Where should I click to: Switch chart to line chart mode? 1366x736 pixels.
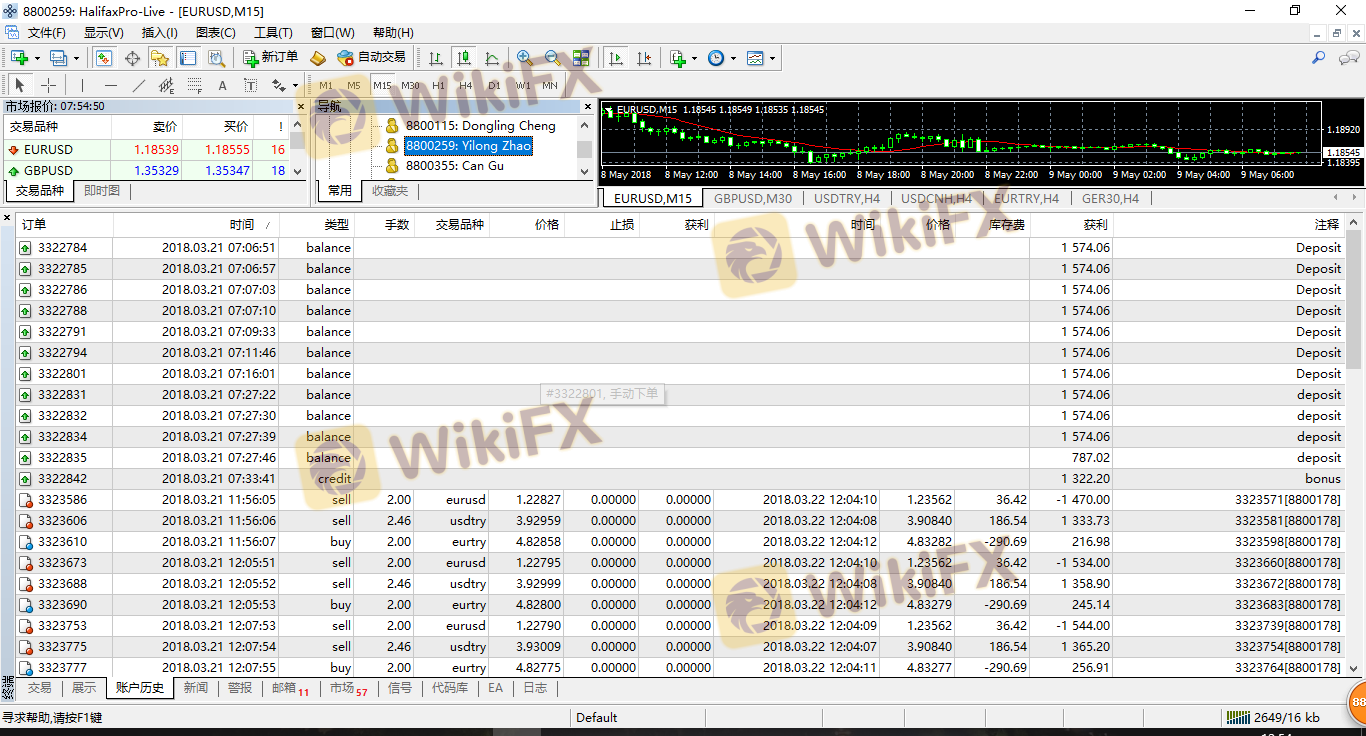click(492, 58)
